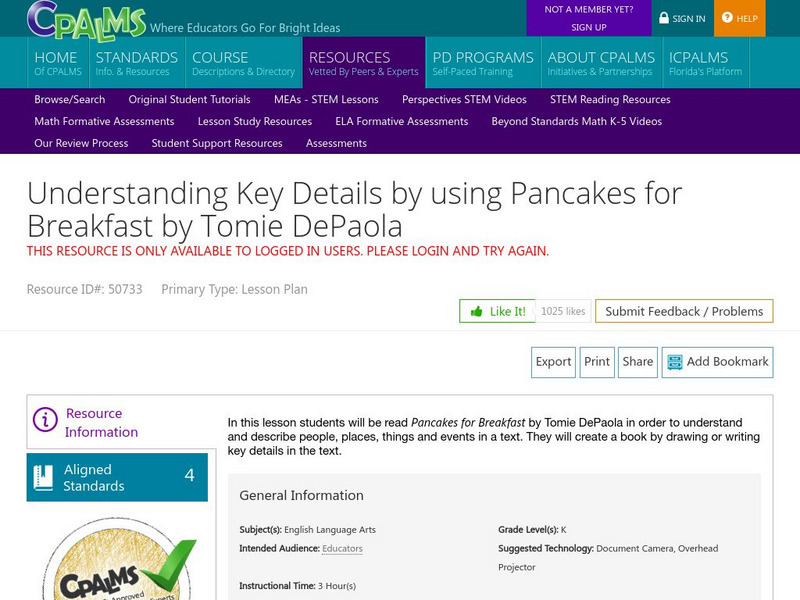Click the lock icon beside Sign In
This screenshot has height=600, width=800.
(664, 18)
